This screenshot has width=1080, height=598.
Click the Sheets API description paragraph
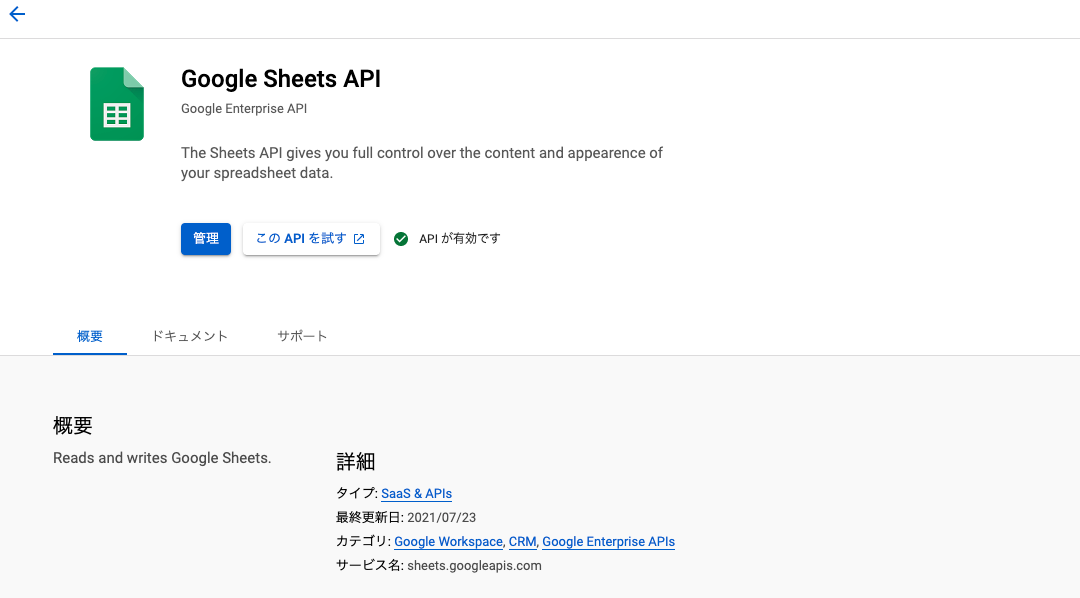point(422,163)
